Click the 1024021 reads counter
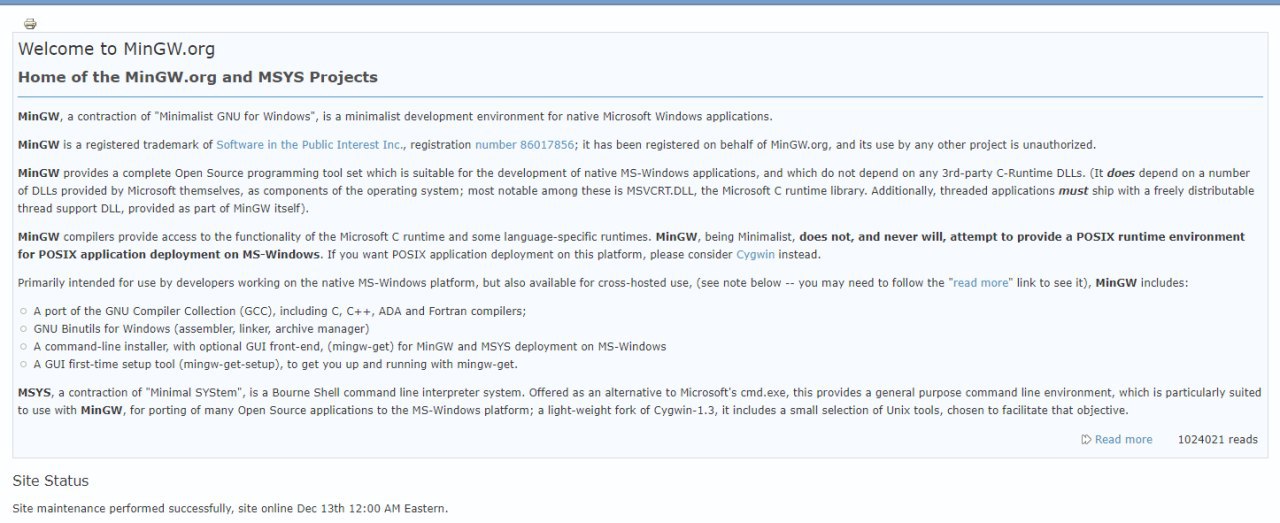The width and height of the screenshot is (1280, 523). [1217, 440]
